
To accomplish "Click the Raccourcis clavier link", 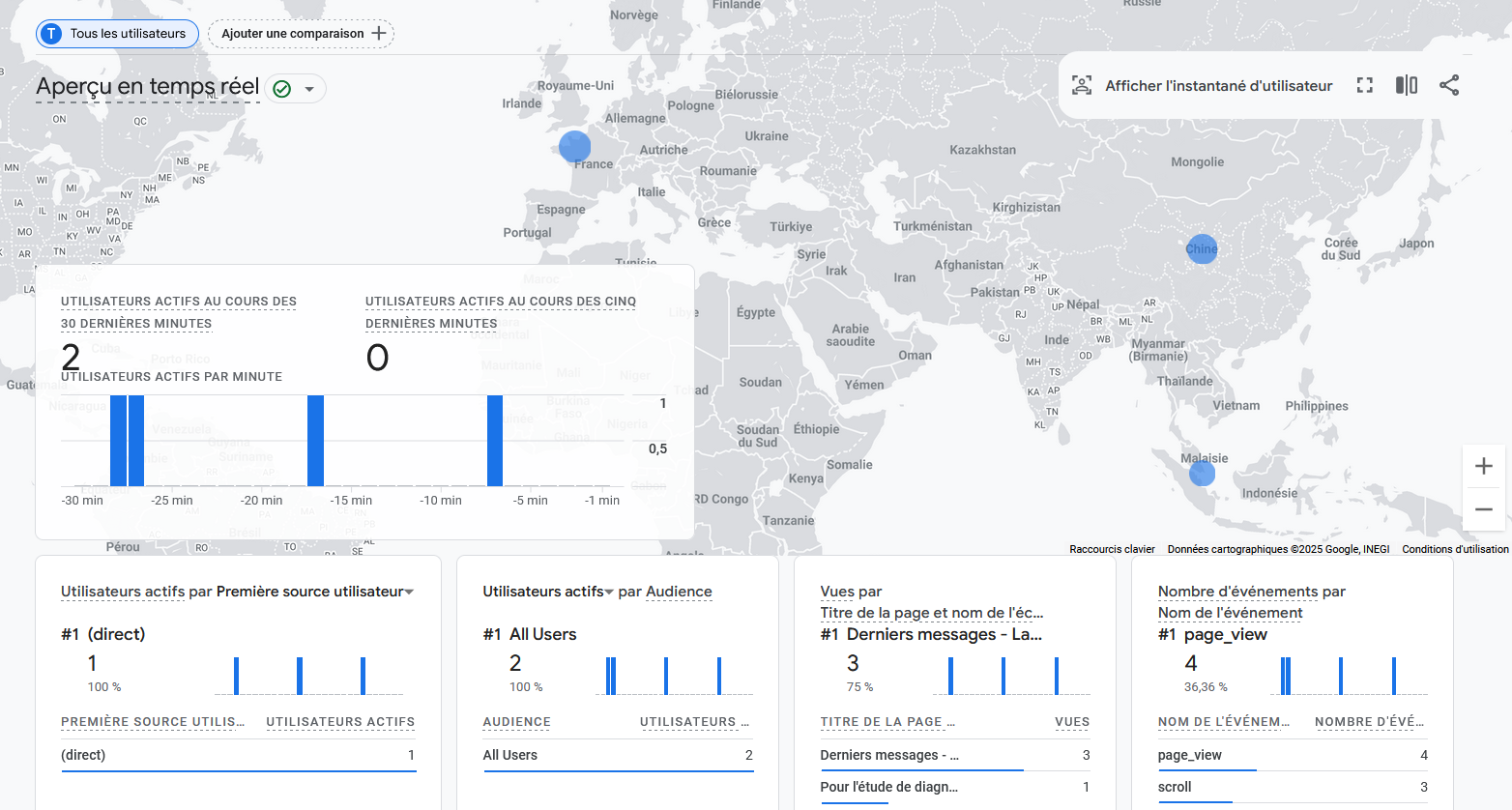I will (x=1112, y=549).
